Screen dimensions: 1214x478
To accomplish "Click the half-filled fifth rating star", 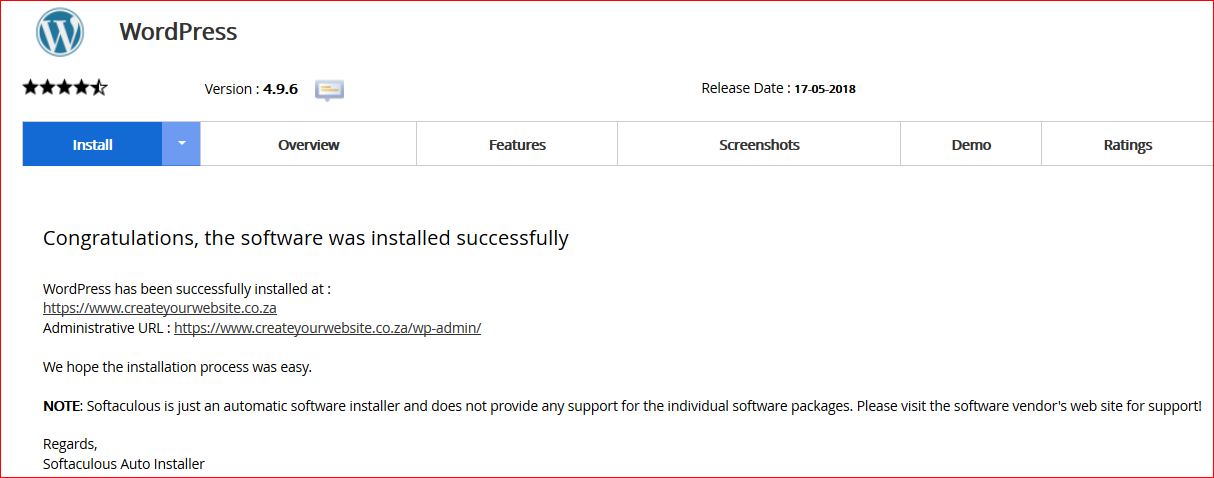I will tap(99, 88).
